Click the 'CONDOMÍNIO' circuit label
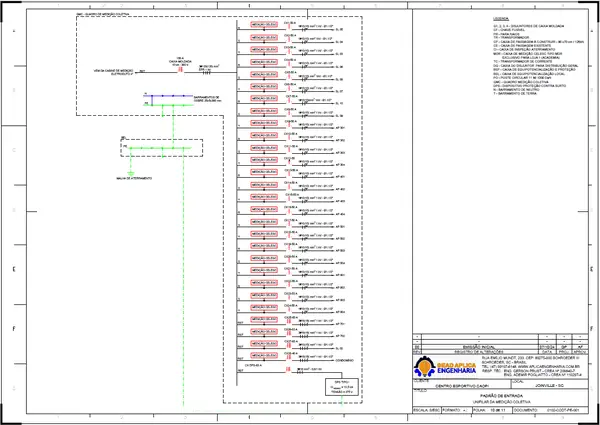 tap(344, 360)
